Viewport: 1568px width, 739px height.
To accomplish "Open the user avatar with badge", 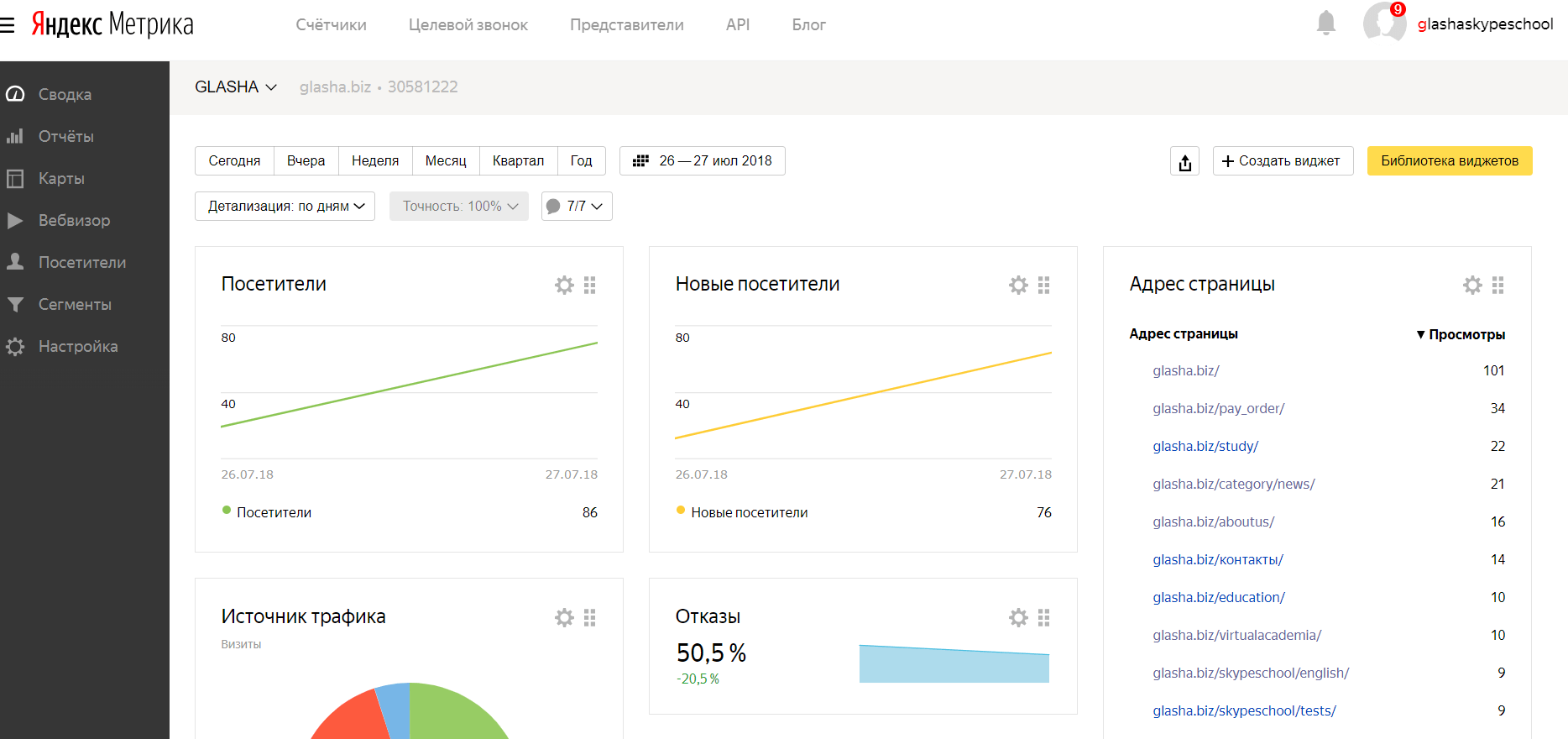I will click(x=1384, y=22).
